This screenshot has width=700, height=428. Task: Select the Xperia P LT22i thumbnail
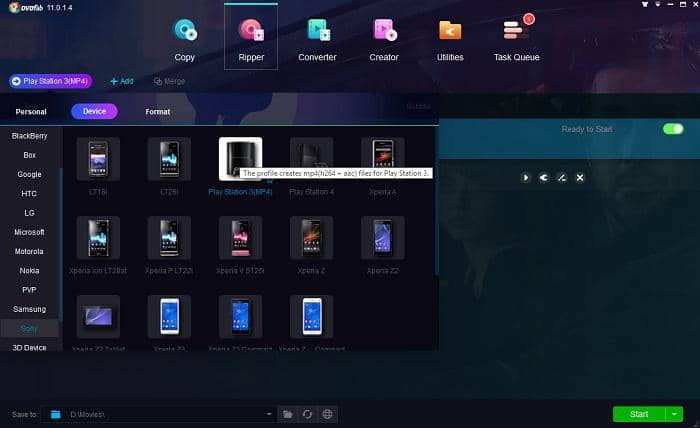(x=169, y=237)
